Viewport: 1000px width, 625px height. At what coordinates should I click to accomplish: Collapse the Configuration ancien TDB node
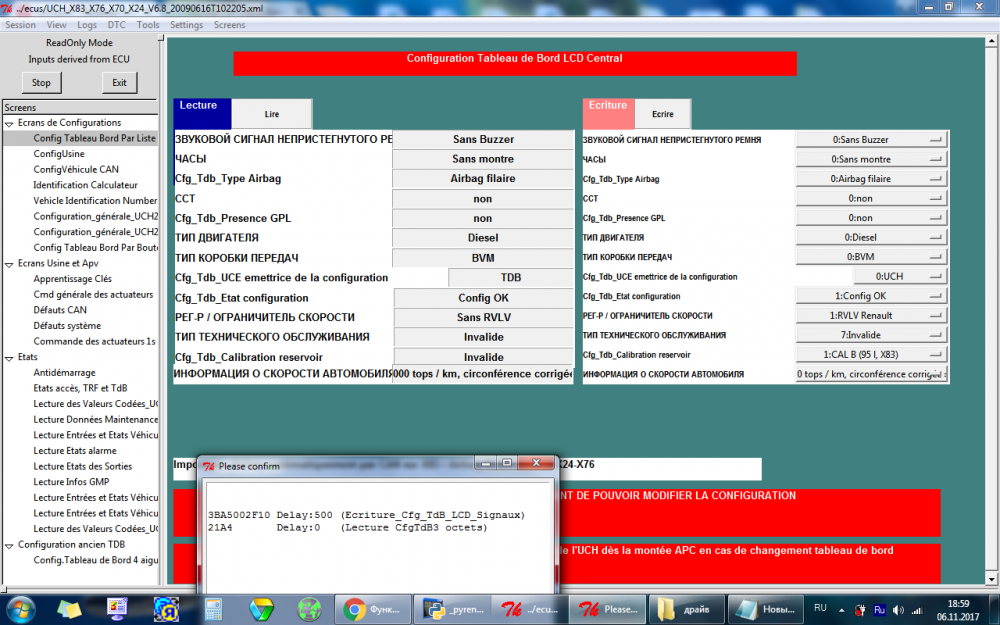pos(10,545)
